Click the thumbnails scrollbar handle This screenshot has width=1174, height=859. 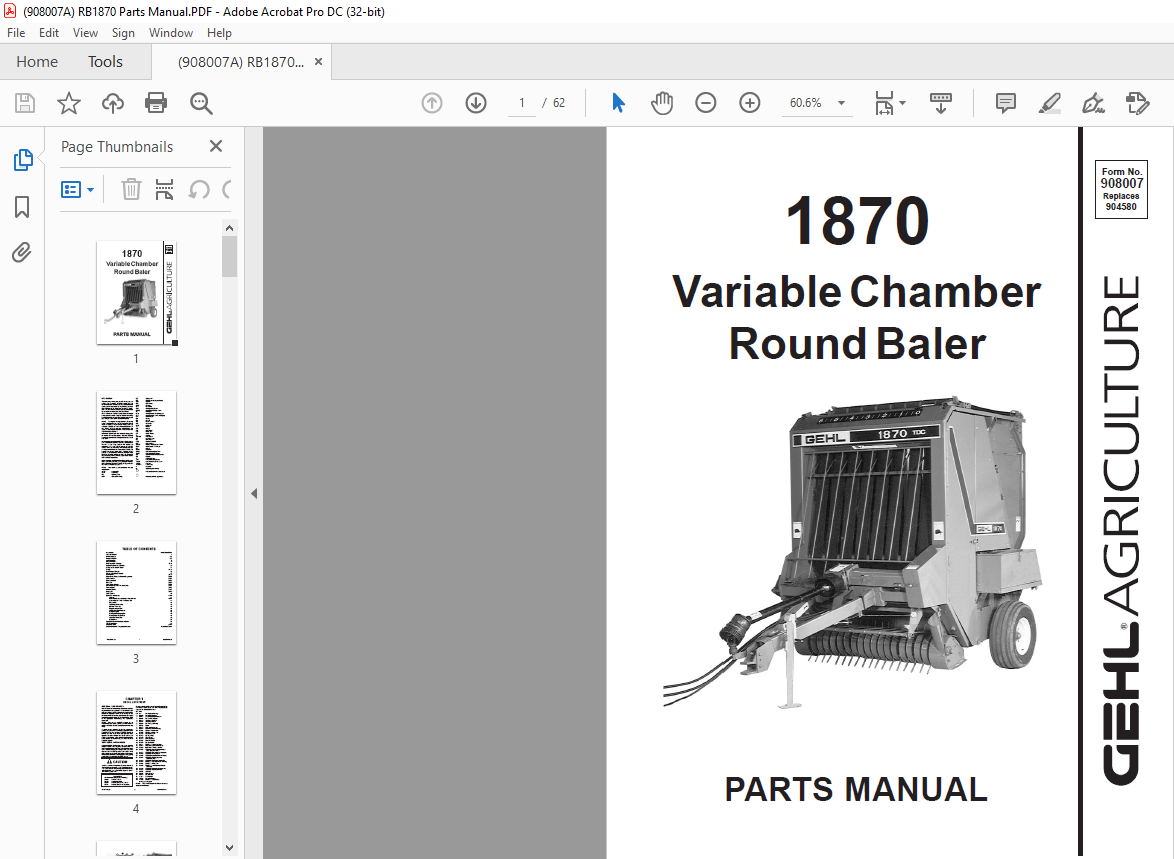pos(230,256)
